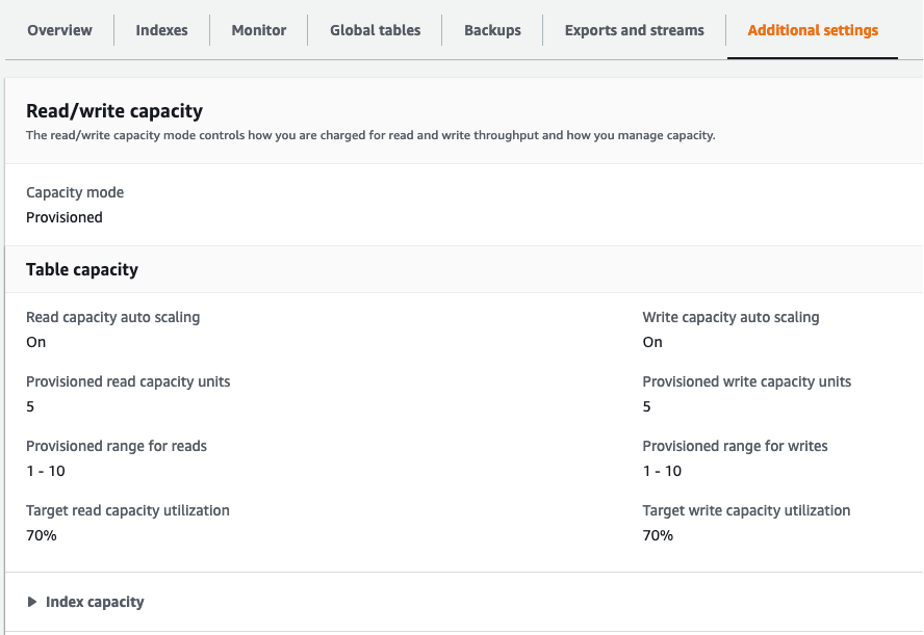The image size is (924, 635).
Task: Switch to the Overview tab
Action: 59,30
